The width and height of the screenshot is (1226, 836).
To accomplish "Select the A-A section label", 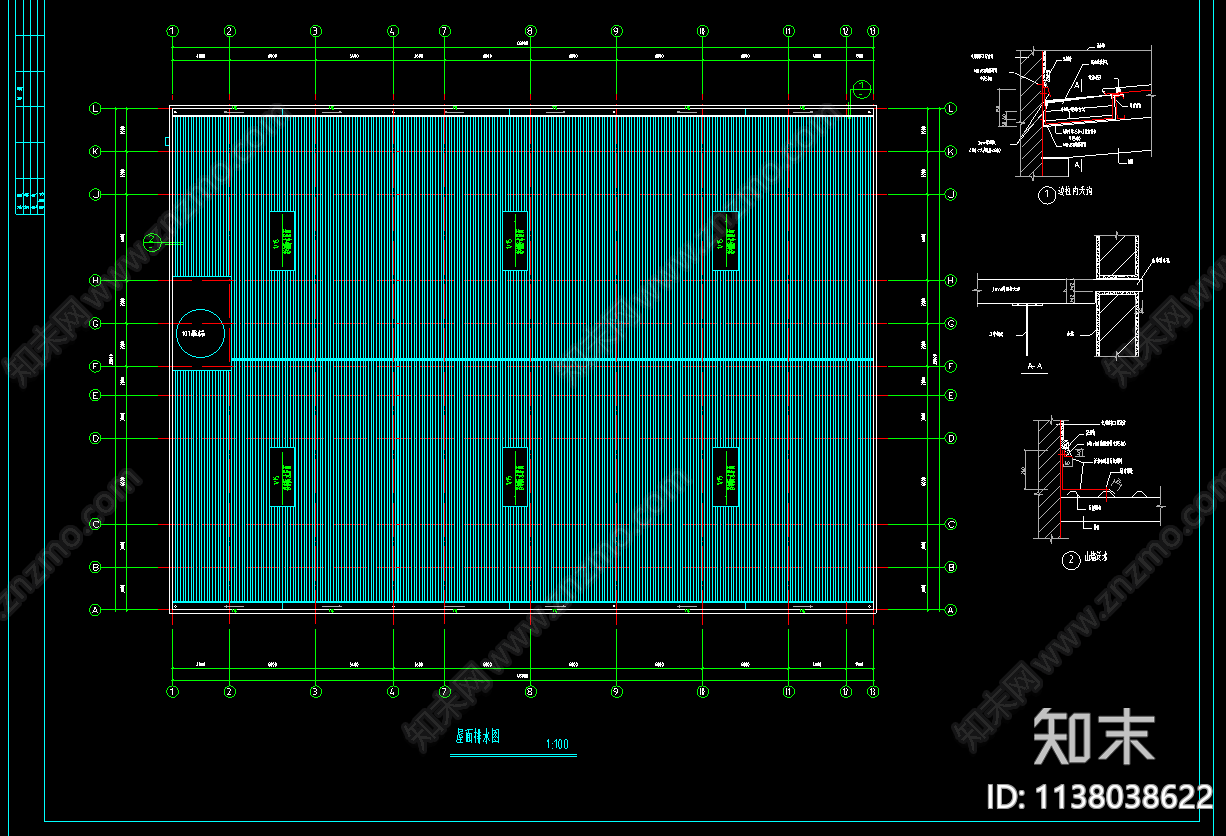I will pos(1035,367).
